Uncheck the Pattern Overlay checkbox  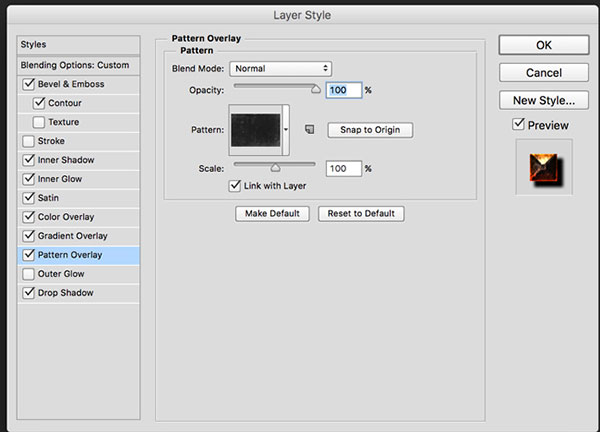click(29, 255)
